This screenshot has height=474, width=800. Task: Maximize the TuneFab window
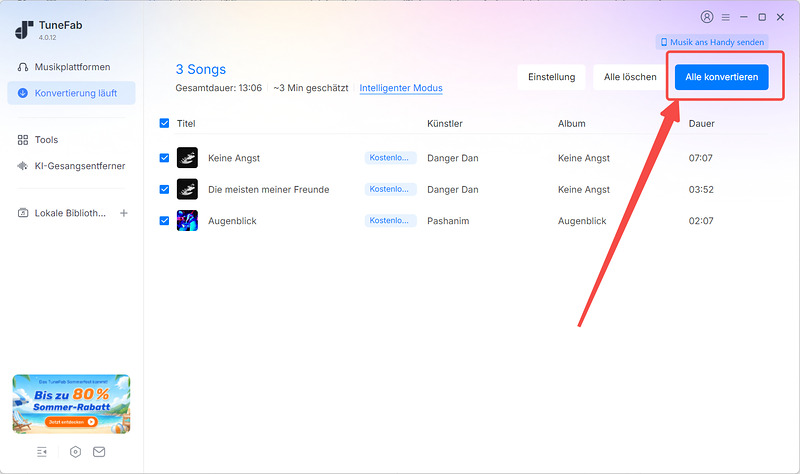(762, 17)
